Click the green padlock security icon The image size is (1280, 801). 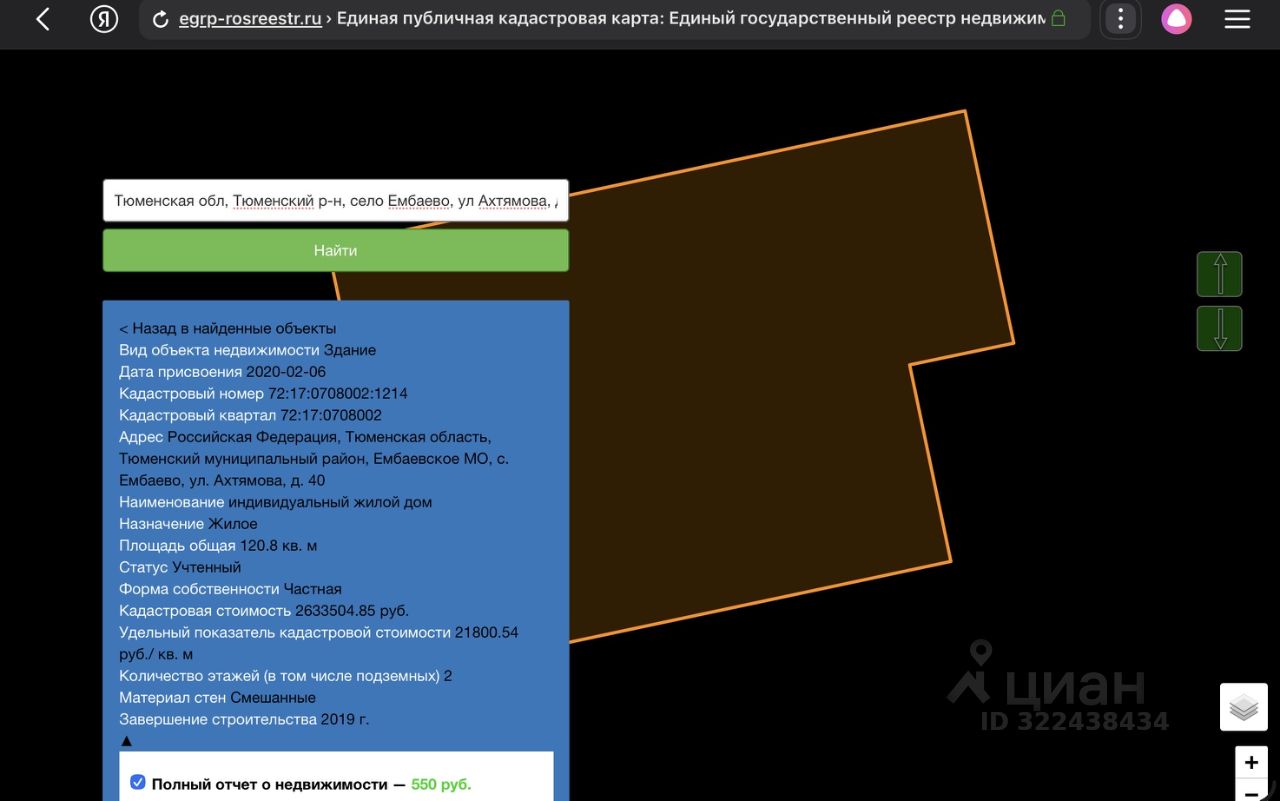point(1058,19)
